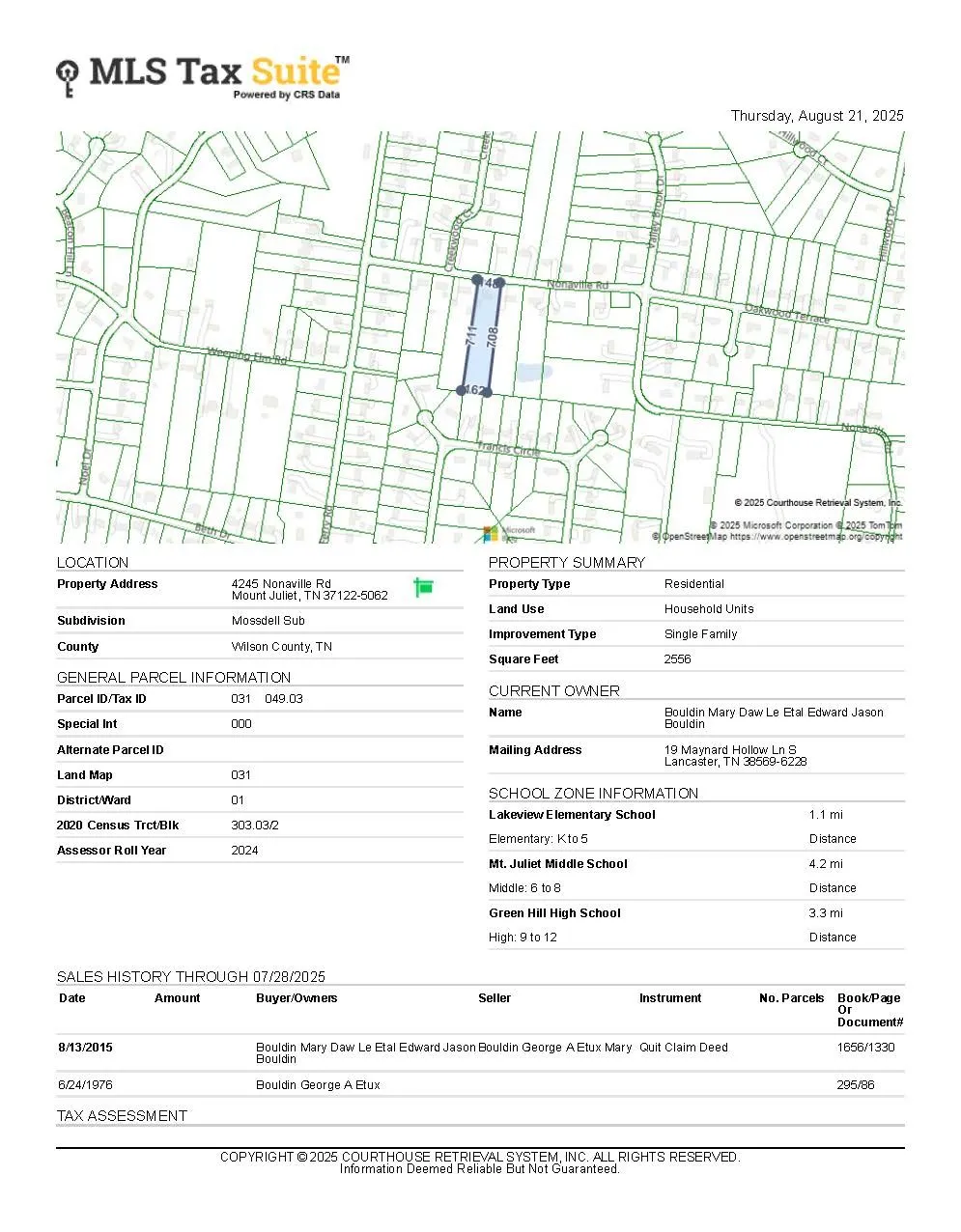961x1232 pixels.
Task: Click Book/Page value 1656/1330
Action: click(x=866, y=1048)
